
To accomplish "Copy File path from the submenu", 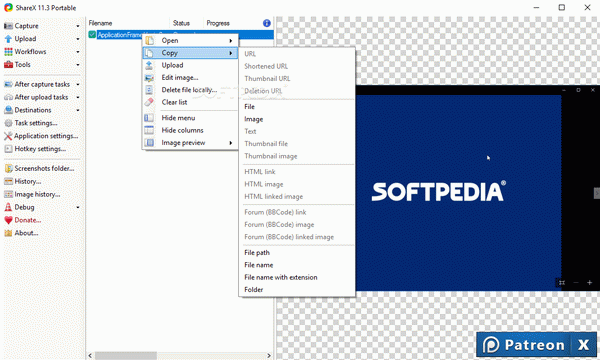I will click(297, 252).
